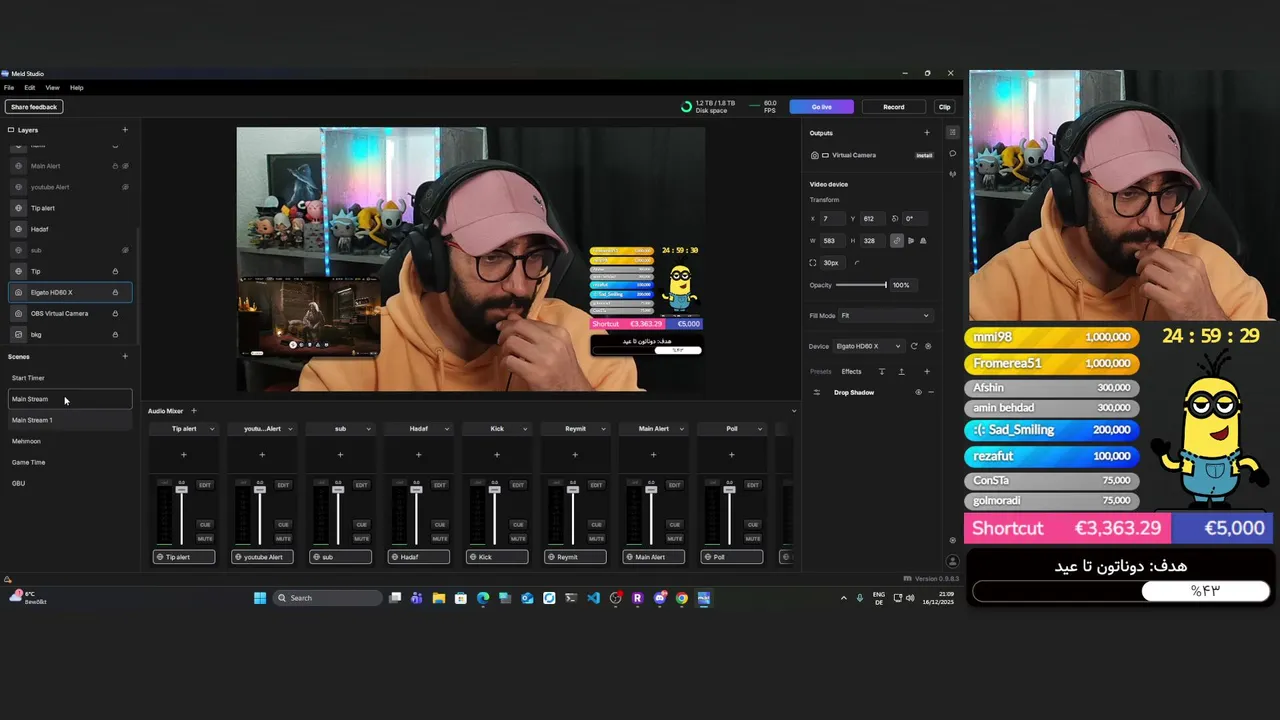Add a new scene with the Scenes plus icon
1280x720 pixels.
coord(125,357)
